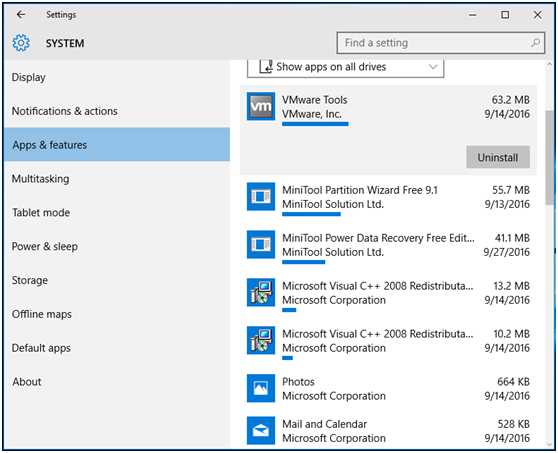Select the Mail and Calendar entry

[388, 431]
